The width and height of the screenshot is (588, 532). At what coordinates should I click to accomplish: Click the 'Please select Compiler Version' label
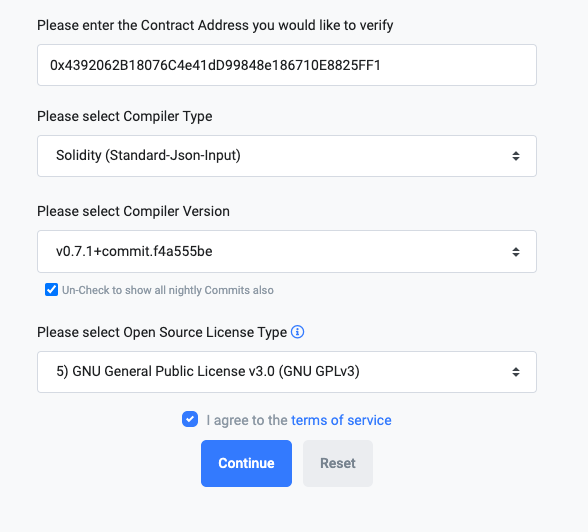[x=133, y=211]
